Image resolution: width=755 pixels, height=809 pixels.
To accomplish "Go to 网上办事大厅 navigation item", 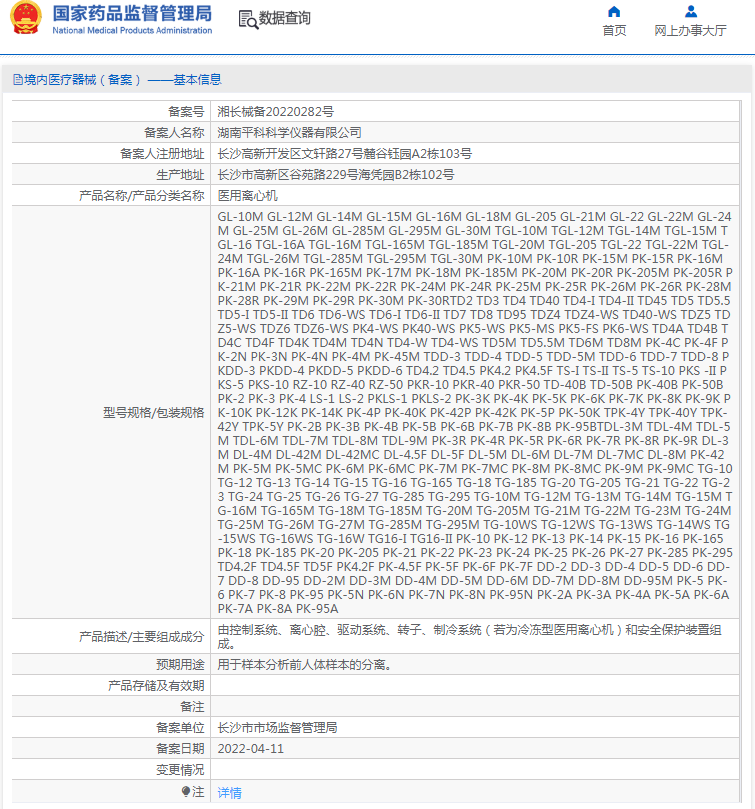I will coord(690,31).
